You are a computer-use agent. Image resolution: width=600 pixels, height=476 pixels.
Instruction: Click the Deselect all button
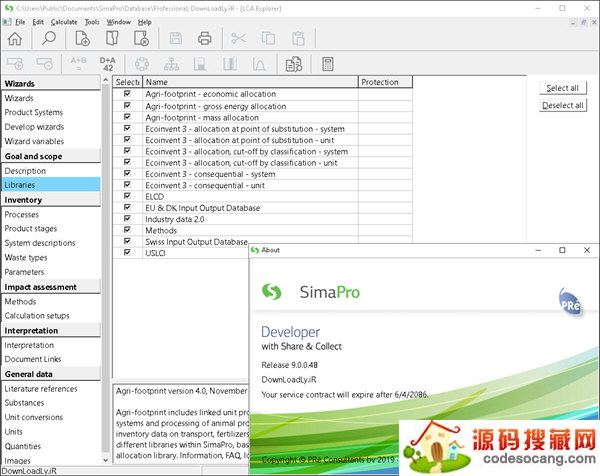point(562,105)
